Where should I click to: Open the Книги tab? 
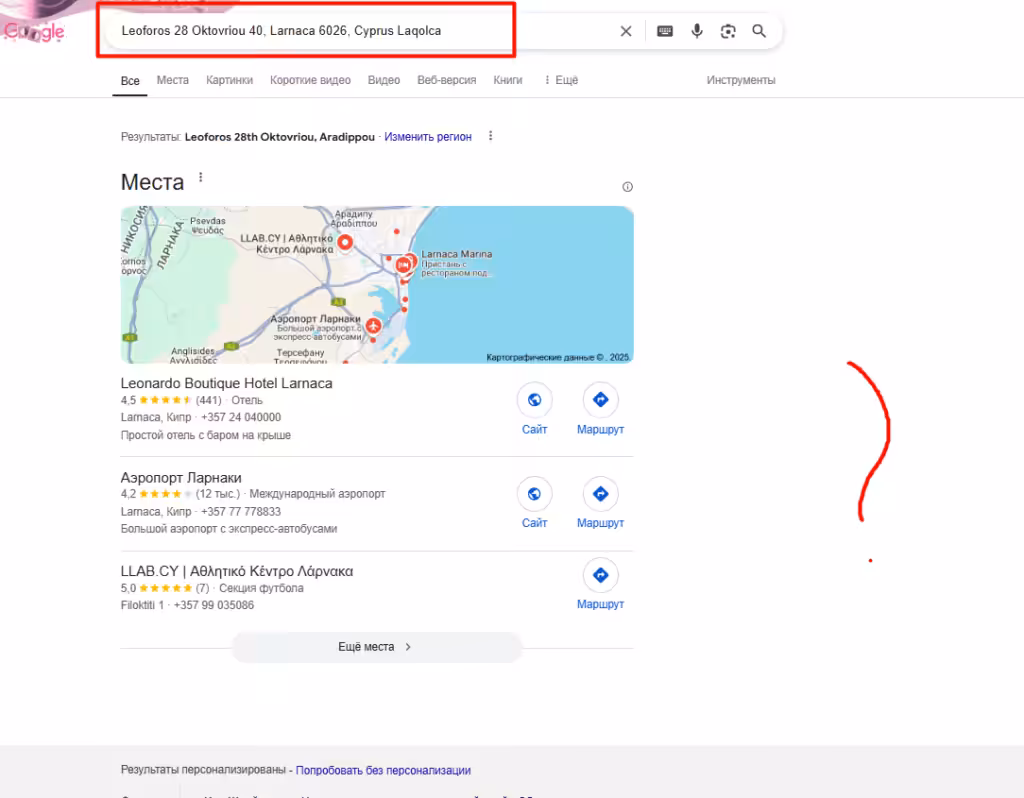coord(507,80)
